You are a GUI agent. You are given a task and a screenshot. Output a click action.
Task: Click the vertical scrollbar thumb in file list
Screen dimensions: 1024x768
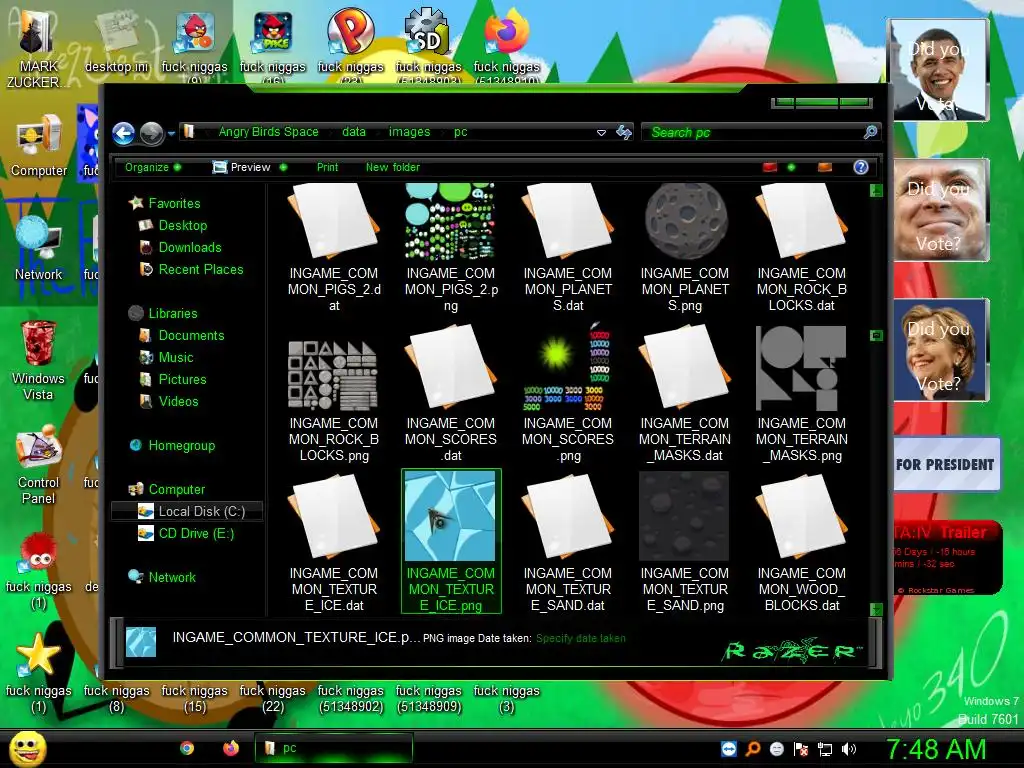[876, 336]
